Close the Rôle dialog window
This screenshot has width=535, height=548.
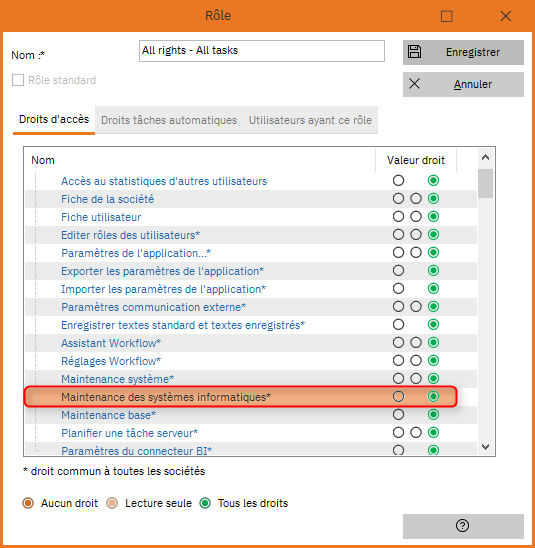(506, 16)
